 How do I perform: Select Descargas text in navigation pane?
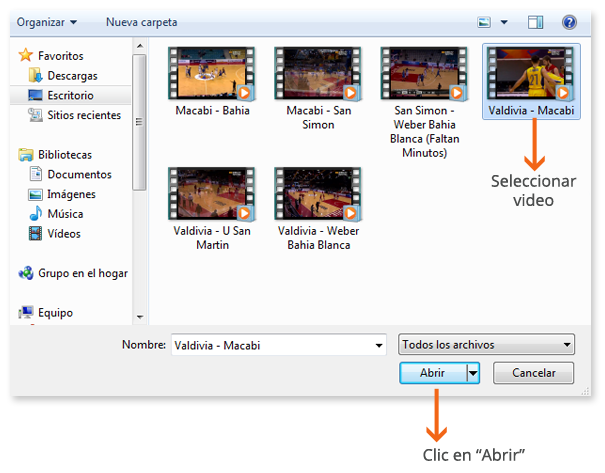coord(72,76)
